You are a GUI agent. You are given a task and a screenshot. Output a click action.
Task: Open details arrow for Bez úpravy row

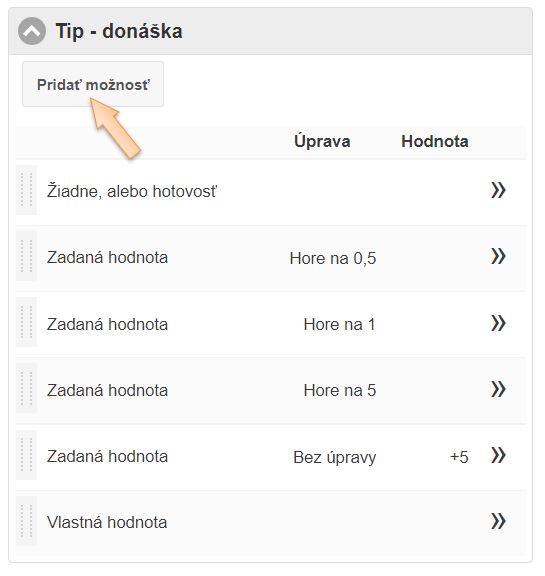pos(498,456)
